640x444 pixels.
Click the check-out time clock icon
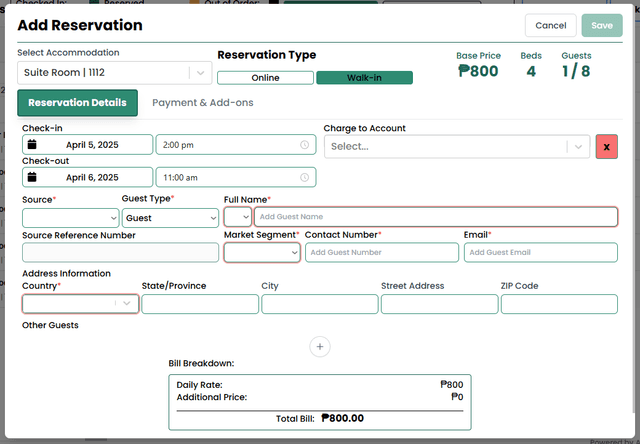click(305, 177)
